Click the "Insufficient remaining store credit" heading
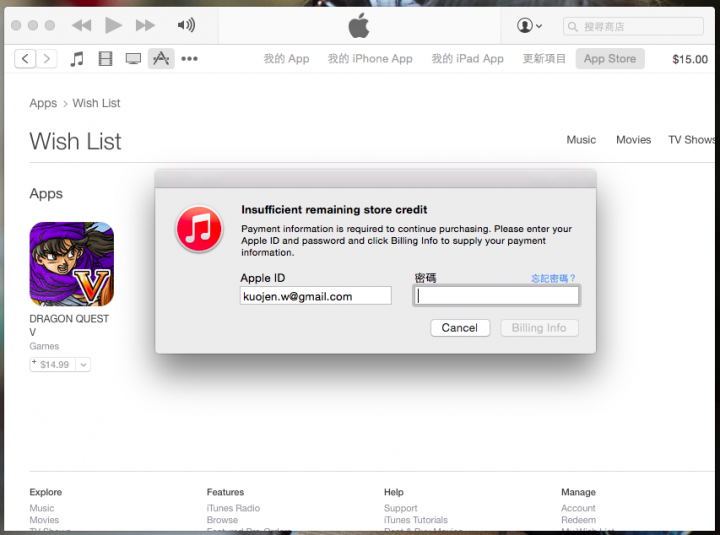Screen dimensions: 720x535 click(334, 210)
